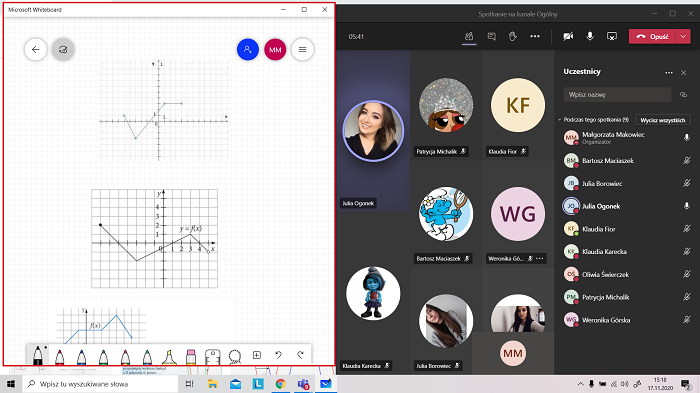Click muted mic icon for Klaudia Karecka row
Image resolution: width=700 pixels, height=393 pixels.
click(x=687, y=251)
